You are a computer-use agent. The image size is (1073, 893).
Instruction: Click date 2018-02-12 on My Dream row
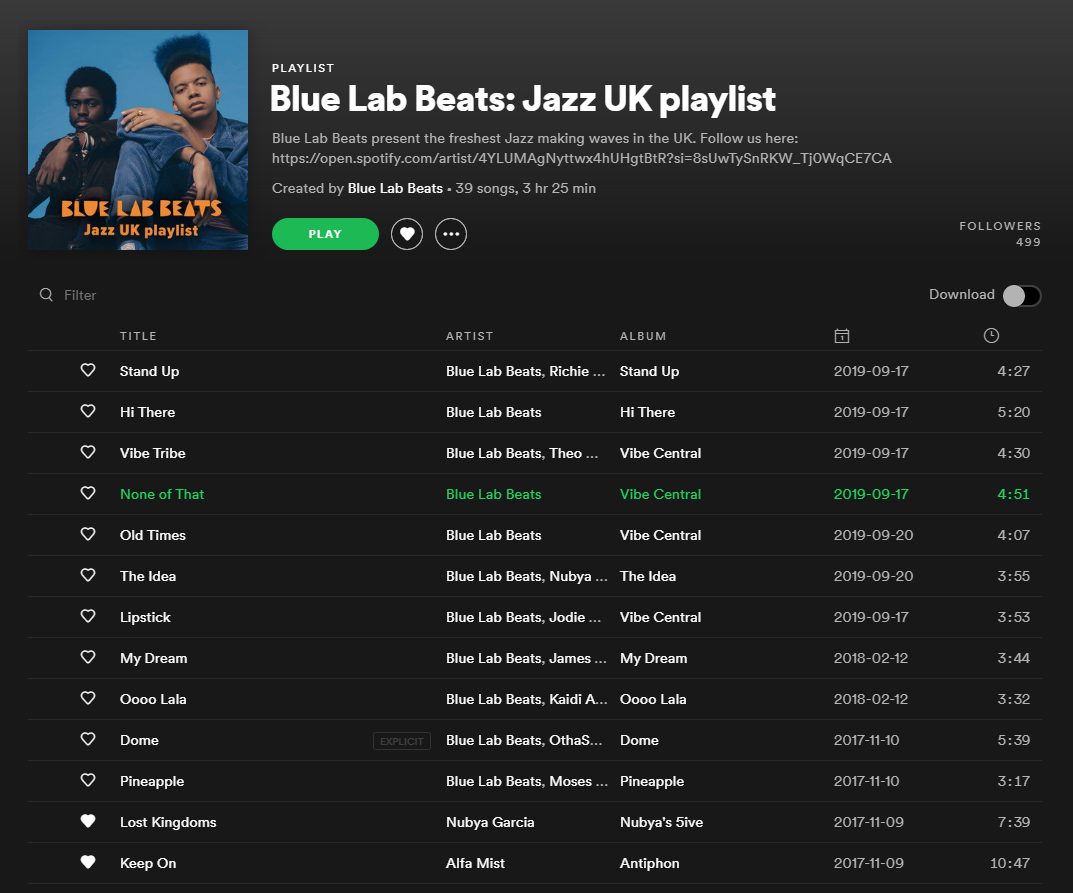pyautogui.click(x=870, y=658)
